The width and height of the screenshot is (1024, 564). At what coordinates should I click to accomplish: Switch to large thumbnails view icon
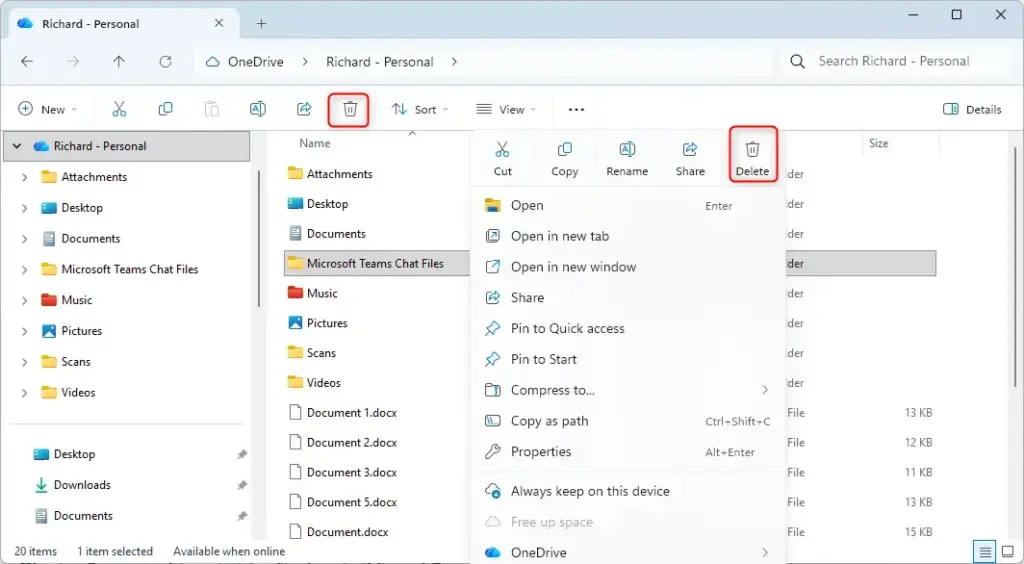tap(1008, 551)
